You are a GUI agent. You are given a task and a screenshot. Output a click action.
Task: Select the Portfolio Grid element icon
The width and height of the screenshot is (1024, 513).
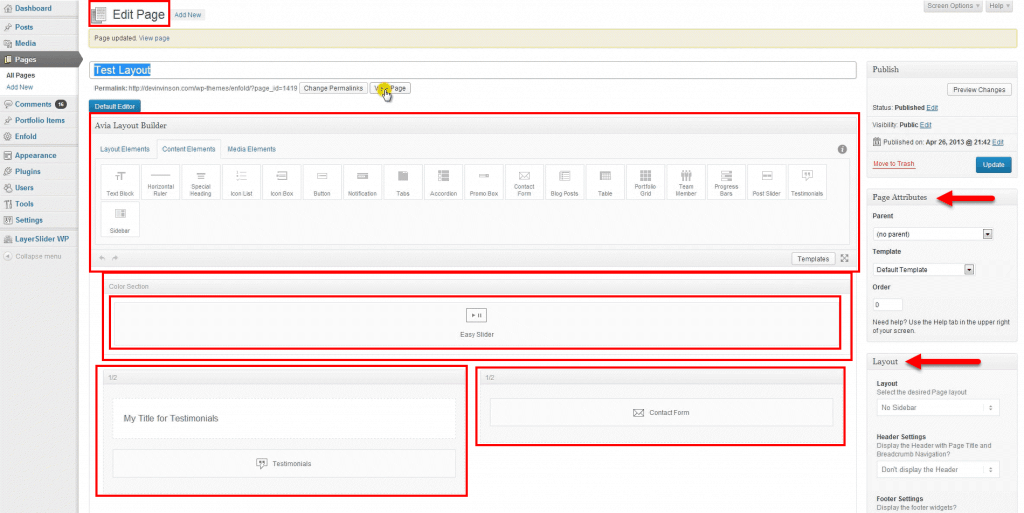[x=645, y=182]
